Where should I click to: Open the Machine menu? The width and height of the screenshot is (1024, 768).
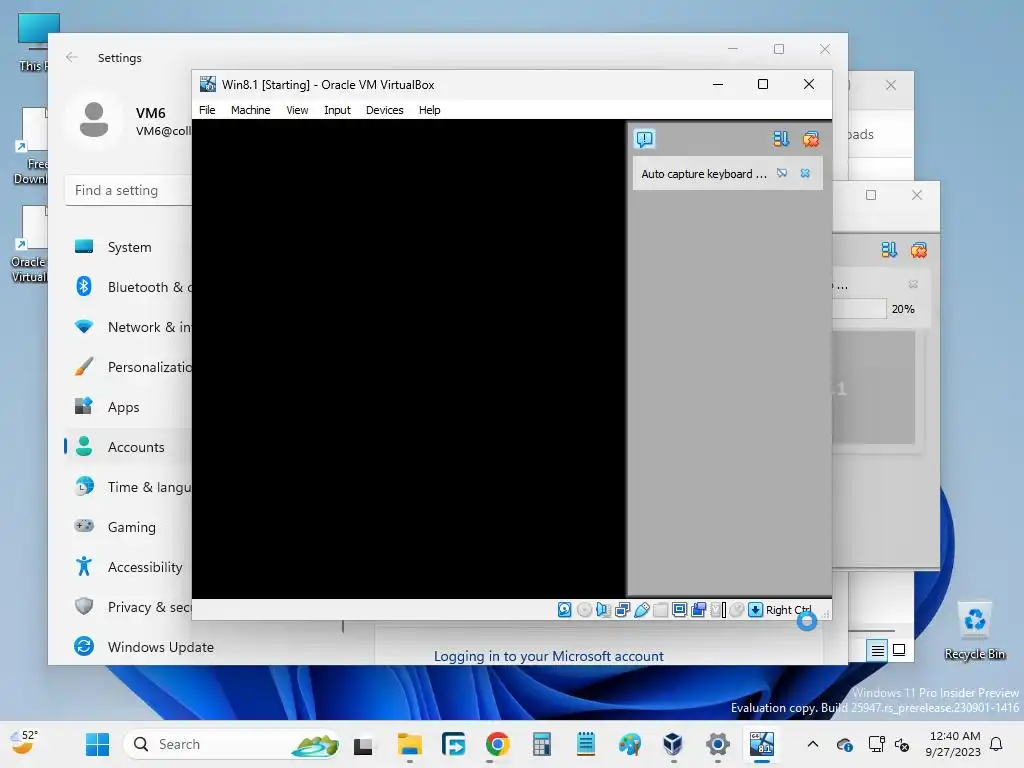250,110
